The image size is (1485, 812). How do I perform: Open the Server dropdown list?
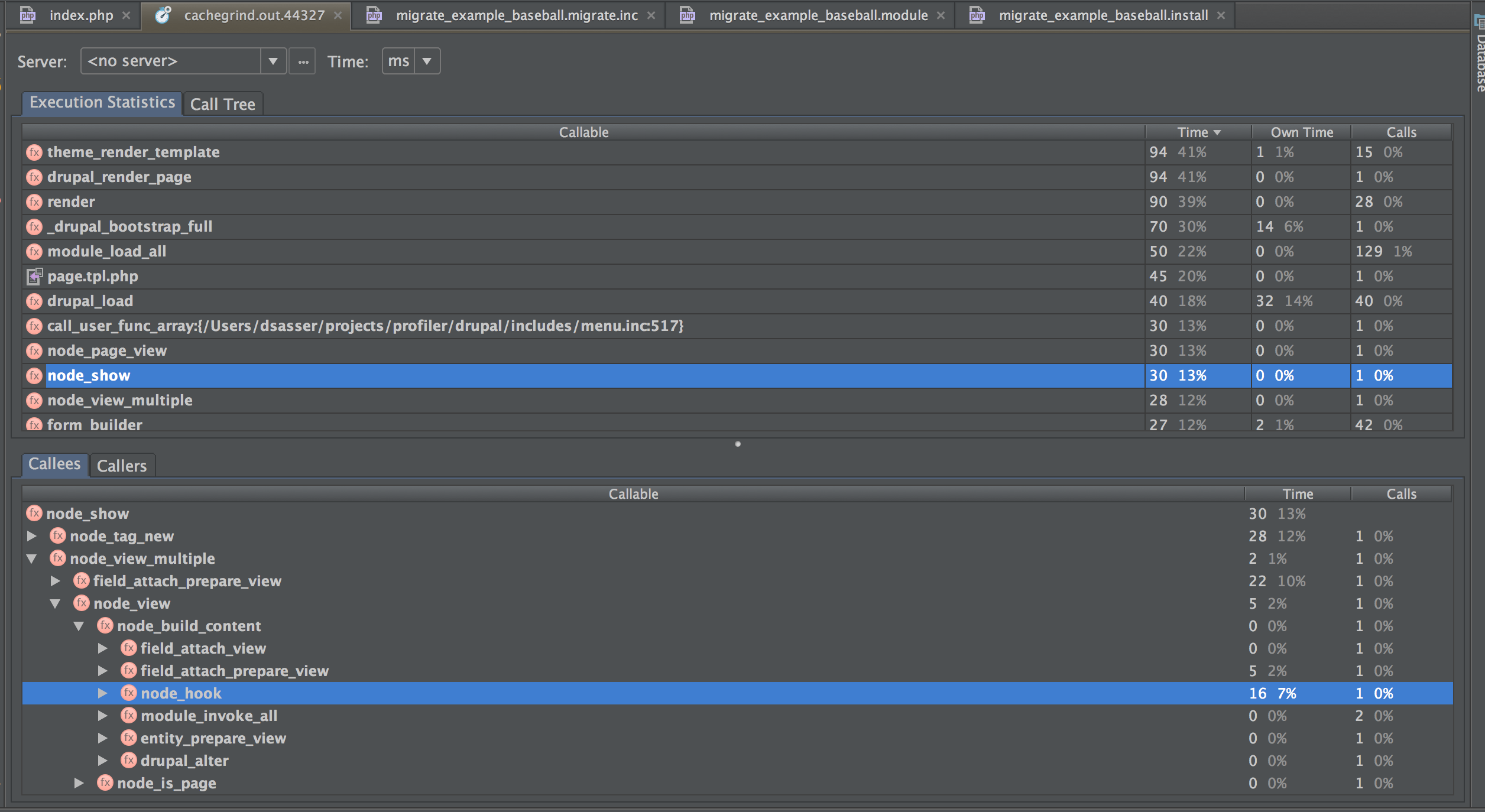point(273,61)
